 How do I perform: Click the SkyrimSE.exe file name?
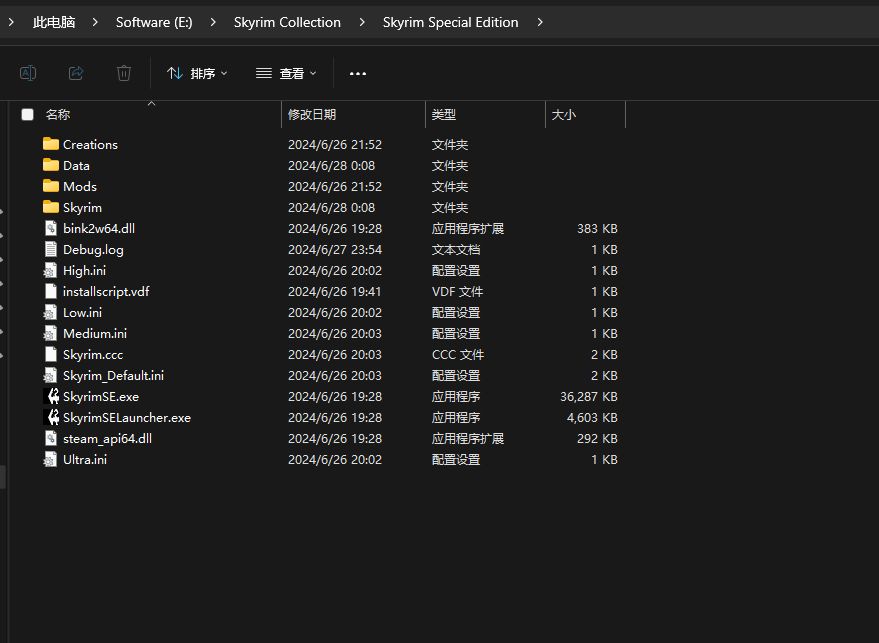(101, 397)
